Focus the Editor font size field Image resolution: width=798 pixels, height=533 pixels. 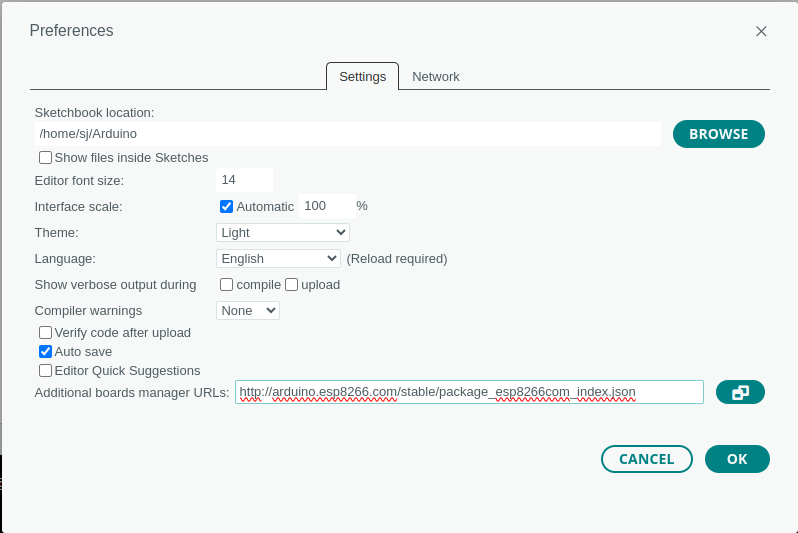click(244, 180)
